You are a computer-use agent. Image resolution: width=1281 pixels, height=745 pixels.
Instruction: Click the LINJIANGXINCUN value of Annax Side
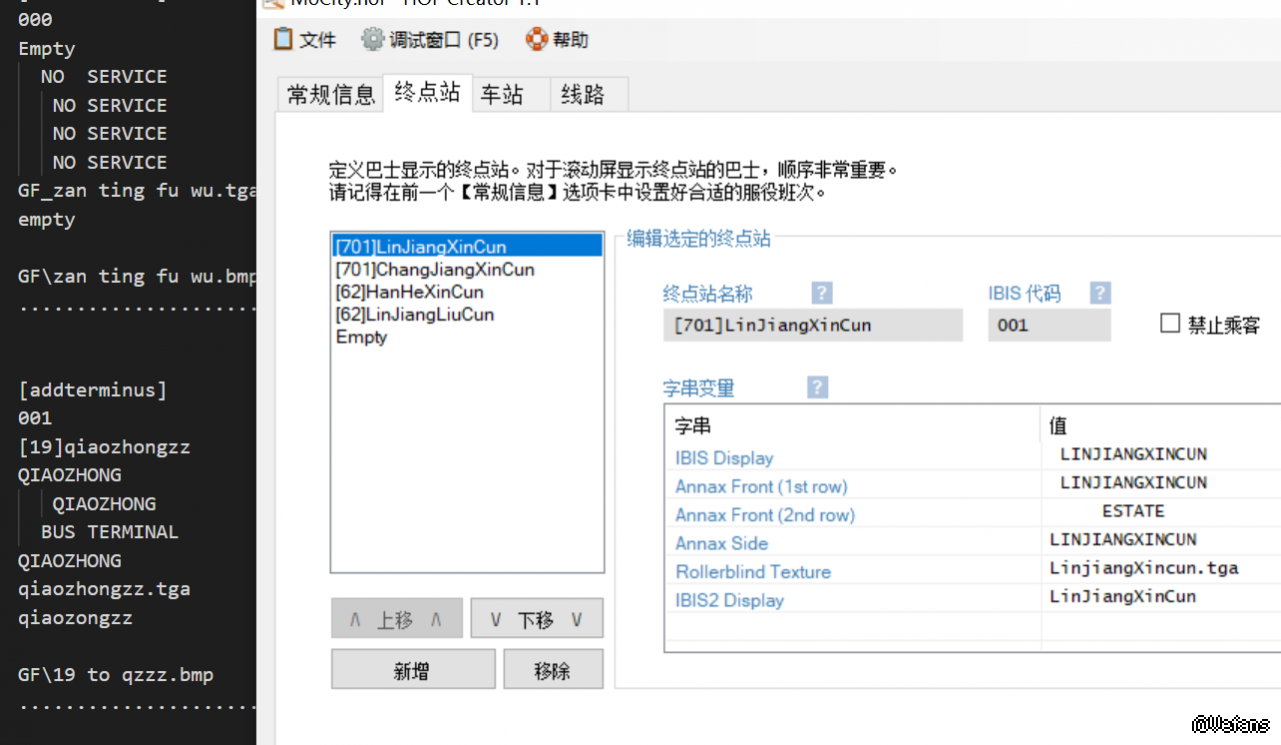click(x=1123, y=540)
